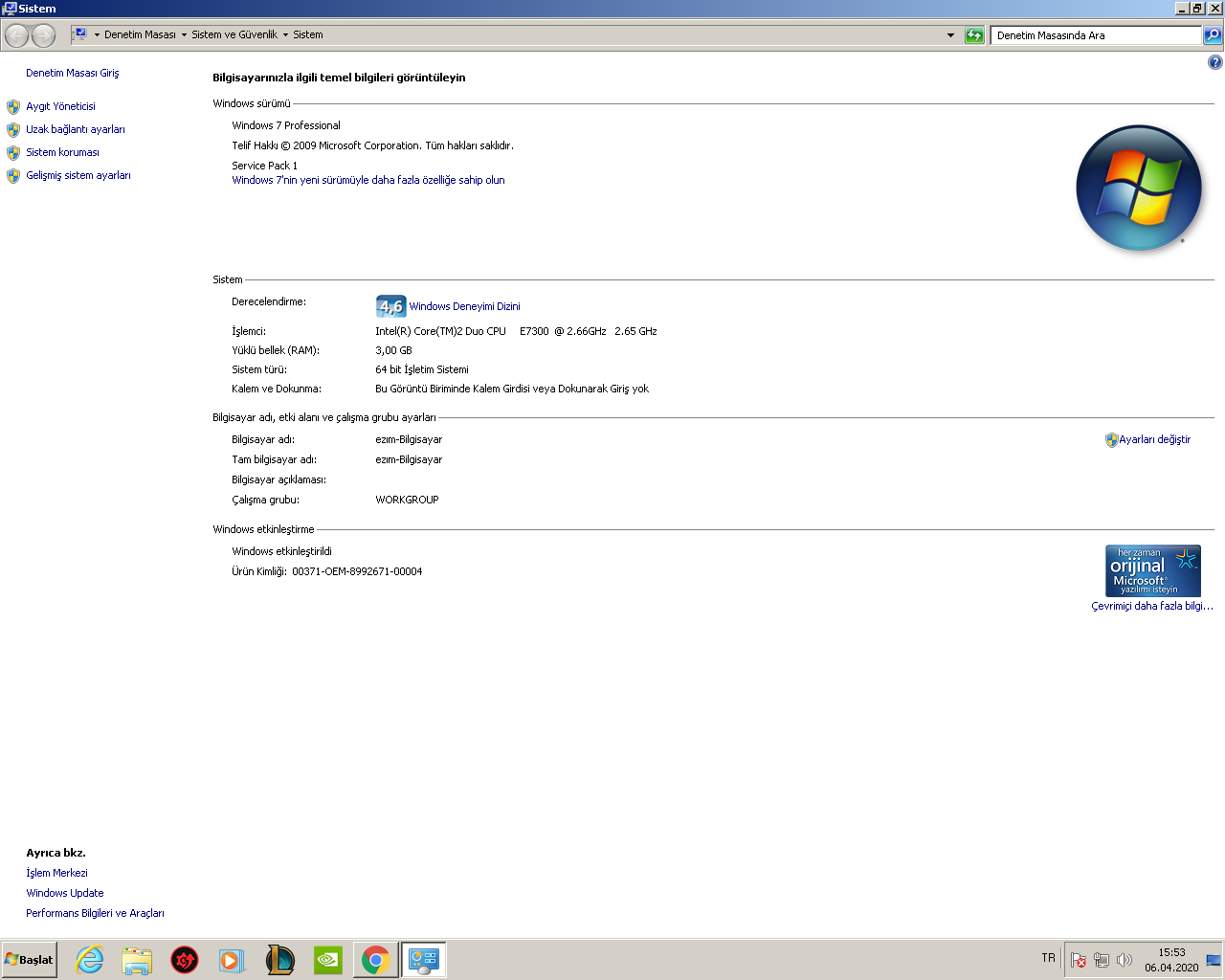
Task: Open Çevrimiçi daha fazla bilgi link
Action: [x=1152, y=606]
